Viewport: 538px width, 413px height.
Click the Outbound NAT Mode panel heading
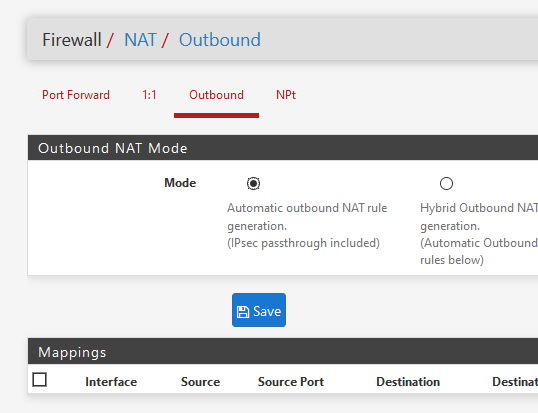tap(113, 148)
